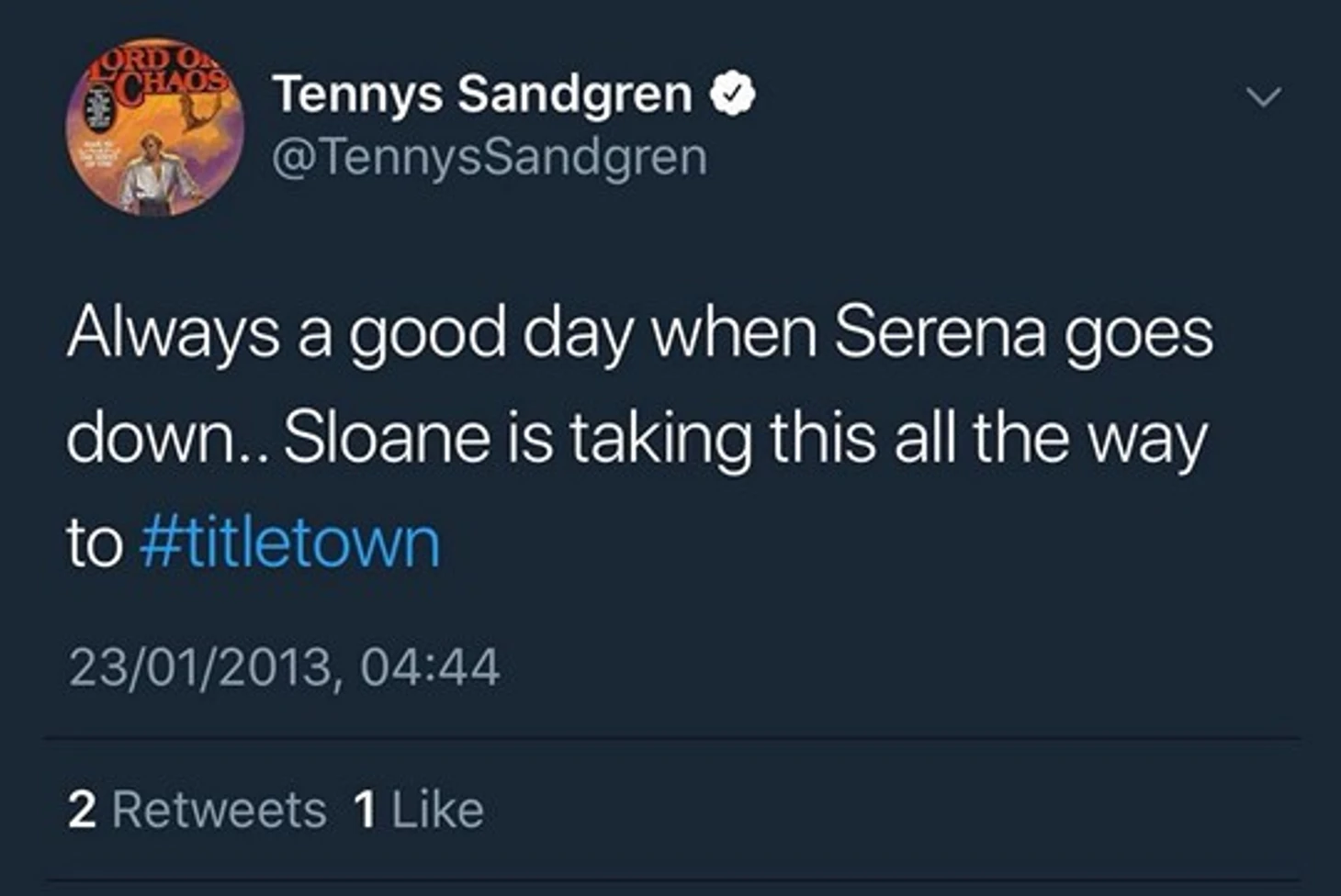Open the #titletown hashtag
Image resolution: width=1341 pixels, height=896 pixels.
tap(290, 543)
